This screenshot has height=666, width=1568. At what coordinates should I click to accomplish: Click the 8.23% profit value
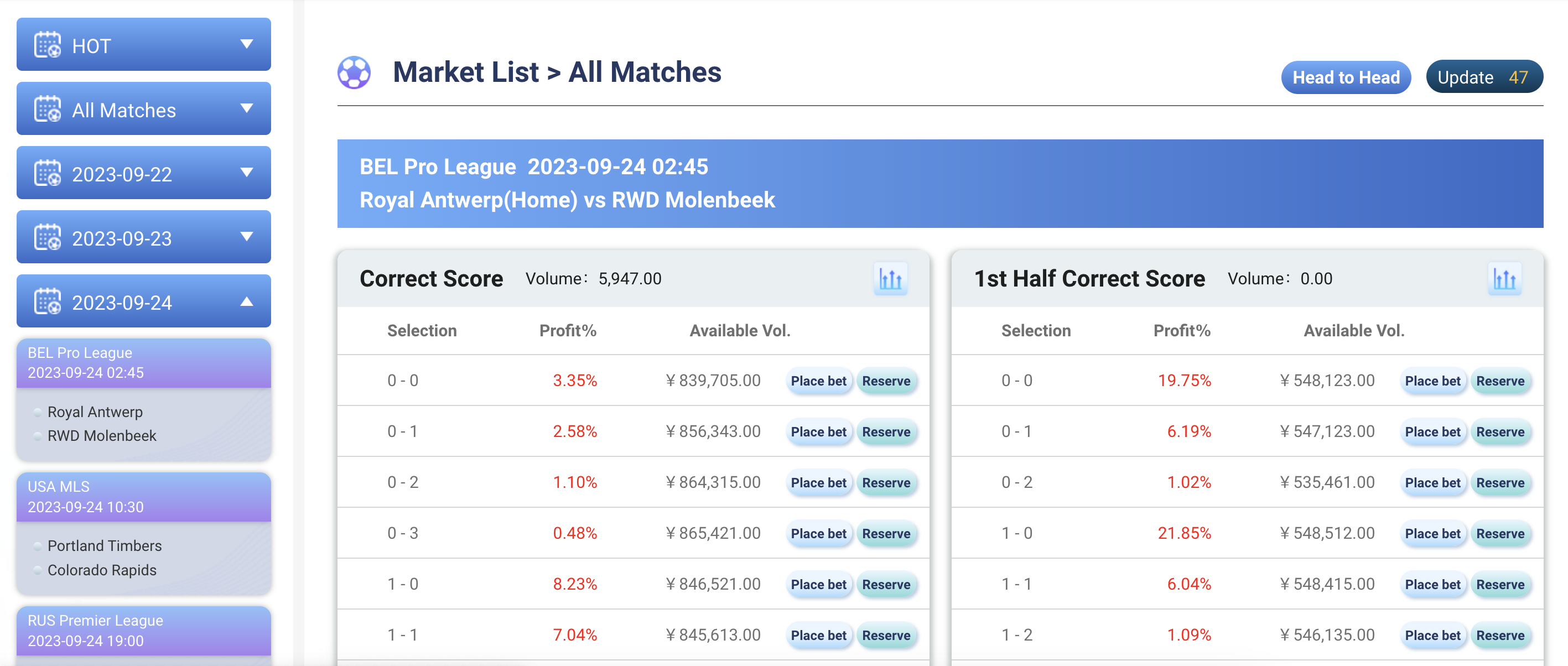[575, 585]
